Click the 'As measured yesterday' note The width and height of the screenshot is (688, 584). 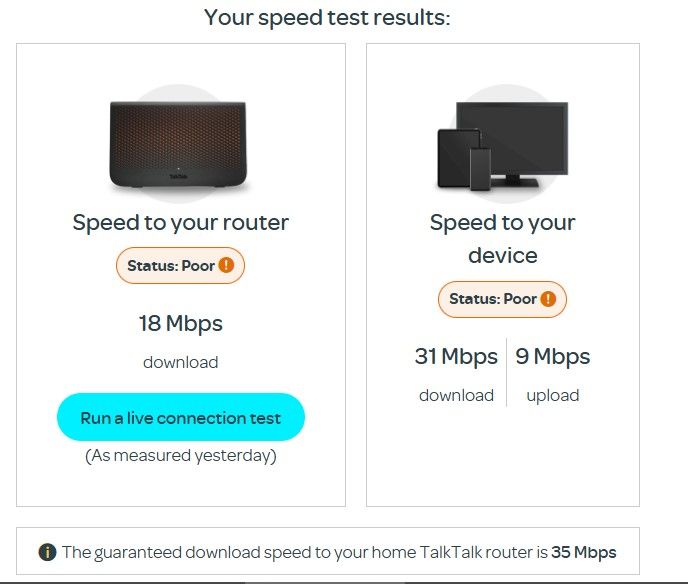[x=180, y=456]
